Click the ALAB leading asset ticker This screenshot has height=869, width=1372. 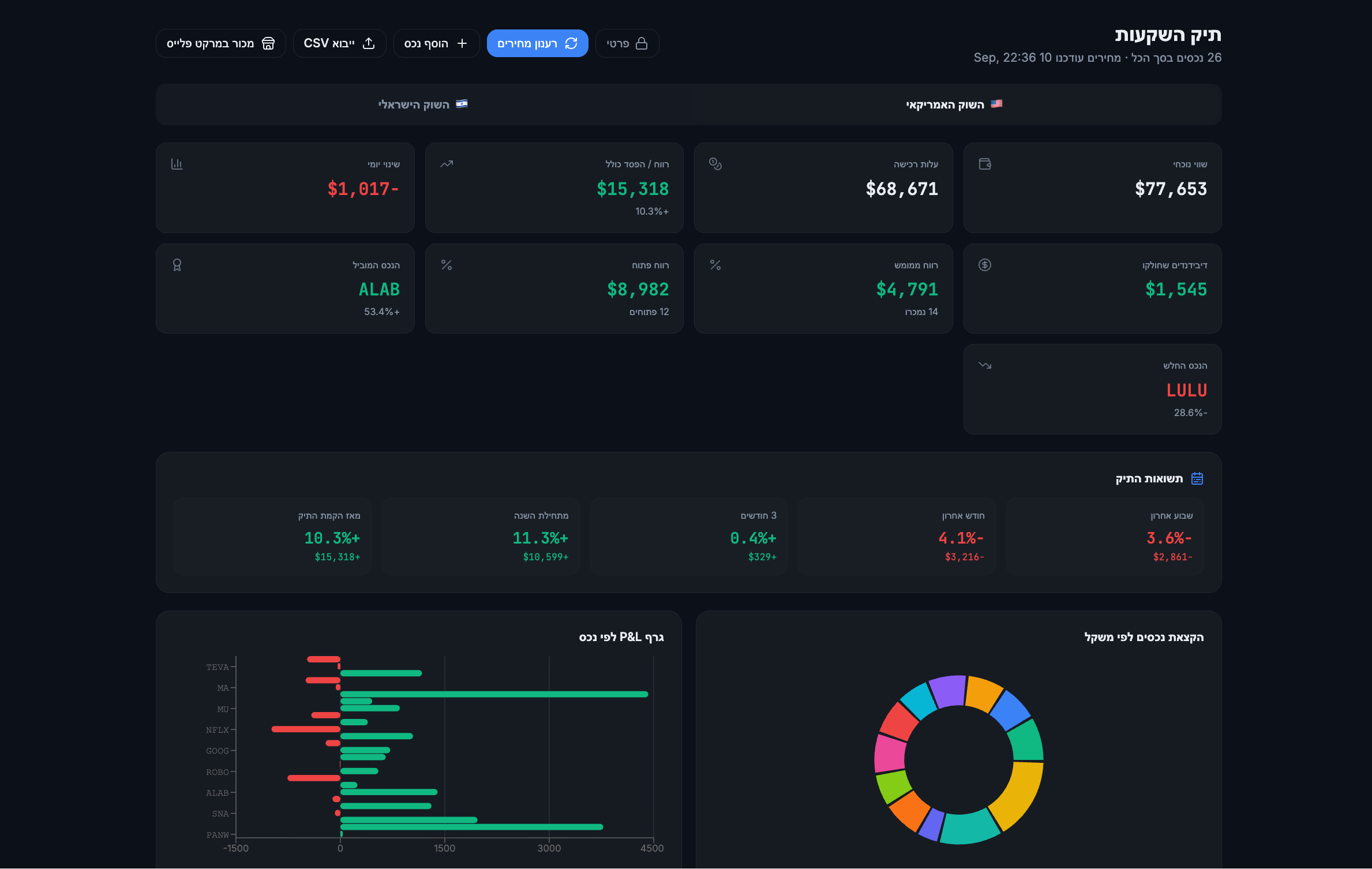(379, 289)
